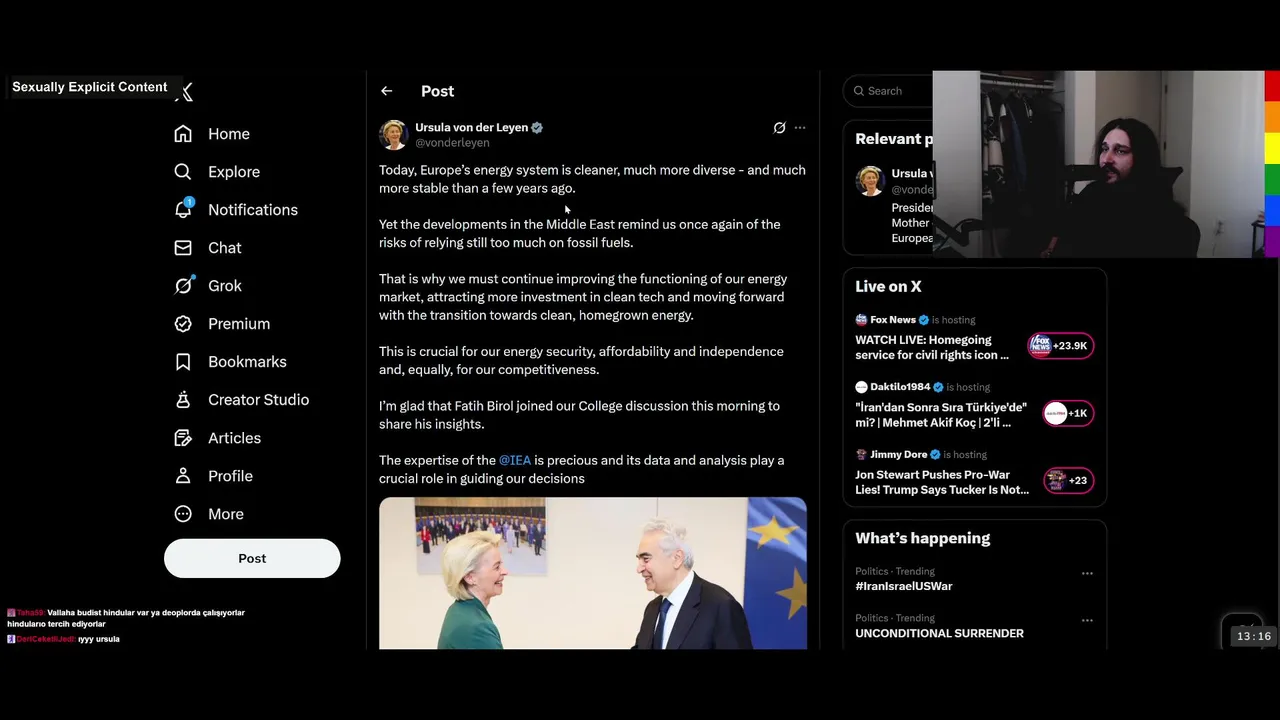Click Ursula von der Leyen's avatar in post

coord(393,135)
